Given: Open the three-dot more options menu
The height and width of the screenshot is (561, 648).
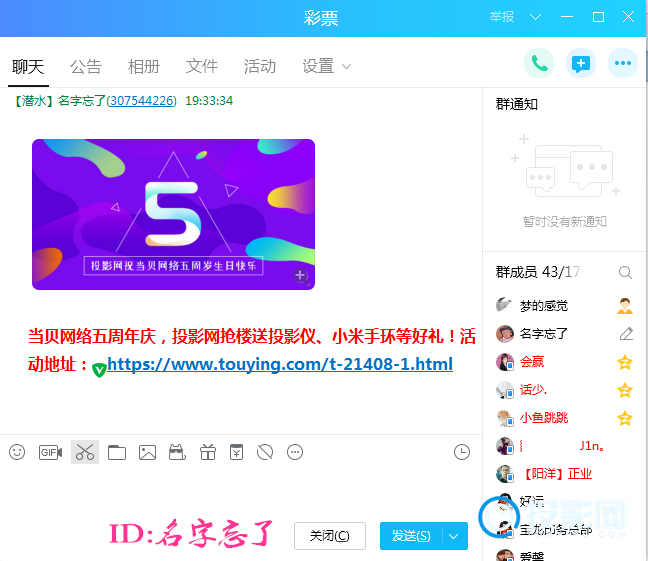Looking at the screenshot, I should point(623,63).
